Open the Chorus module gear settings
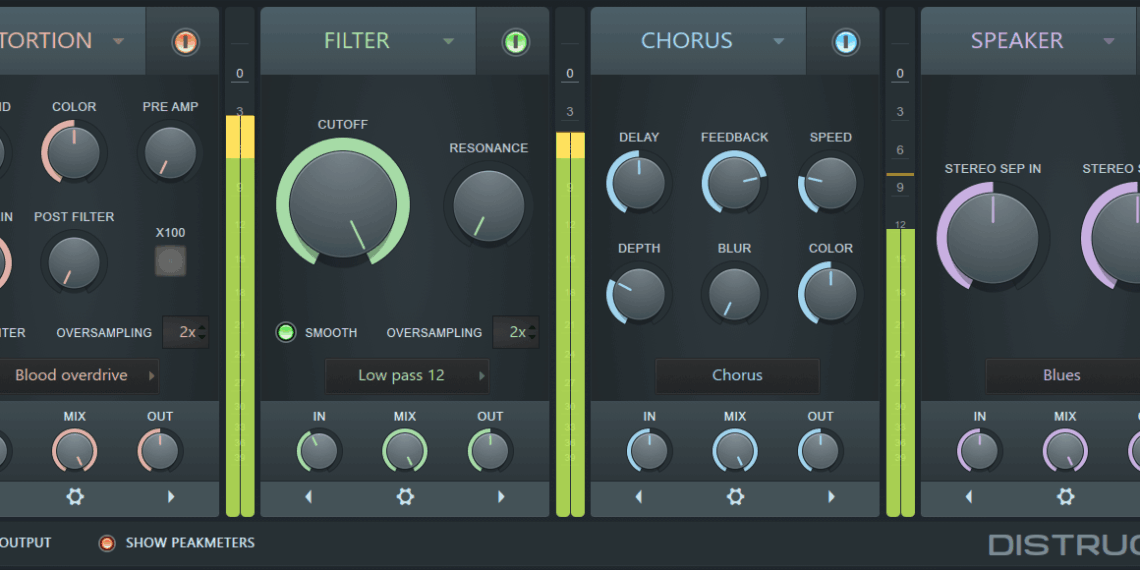Viewport: 1140px width, 570px height. click(735, 497)
